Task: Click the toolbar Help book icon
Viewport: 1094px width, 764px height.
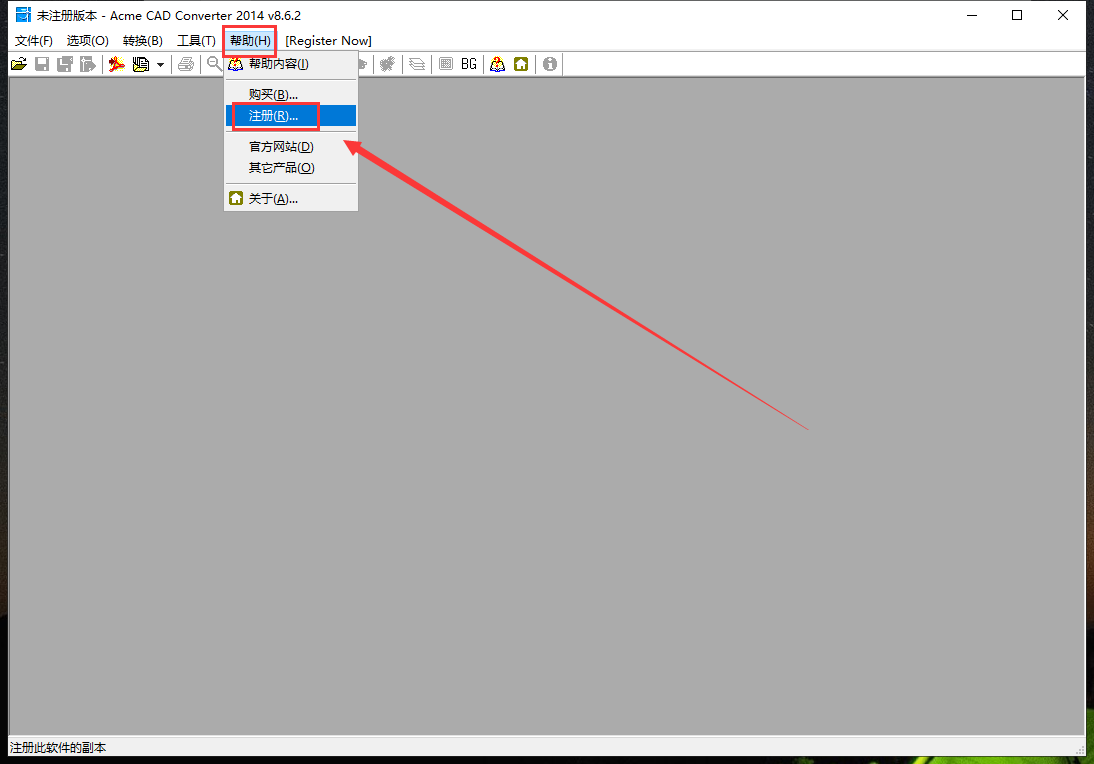Action: click(x=497, y=64)
